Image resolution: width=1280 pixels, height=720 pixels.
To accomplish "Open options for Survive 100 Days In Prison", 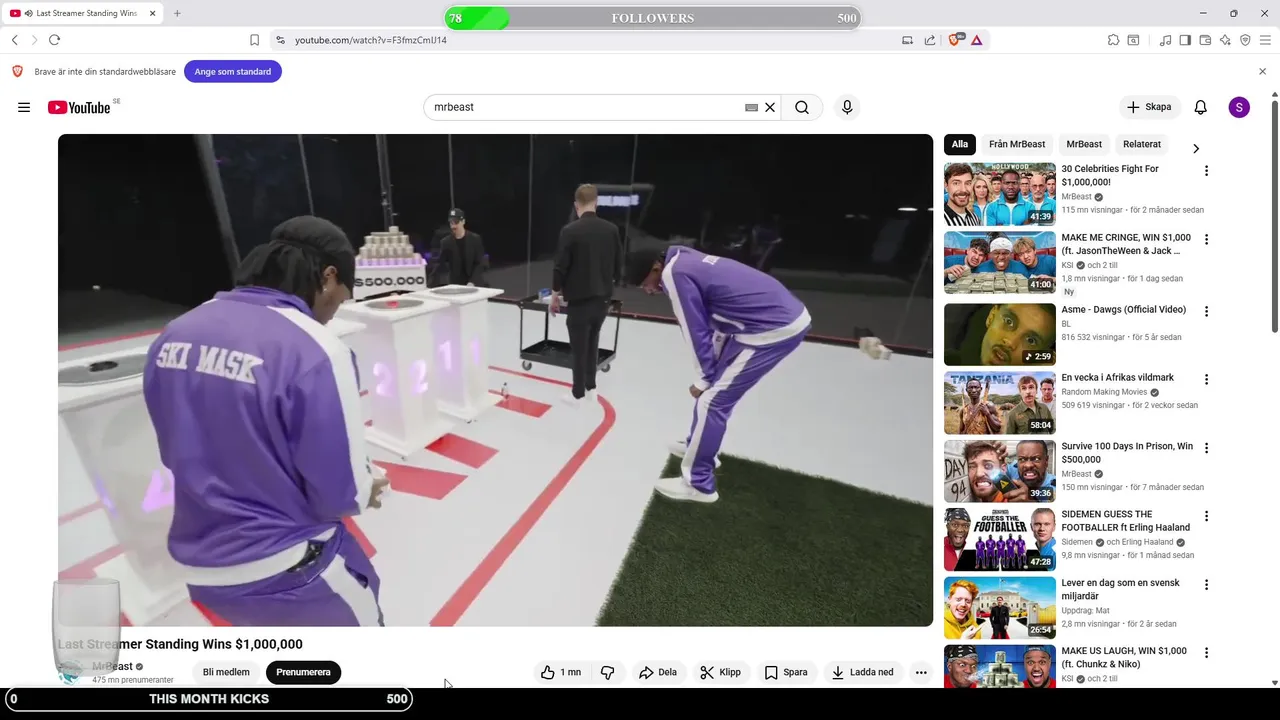I will tap(1206, 448).
